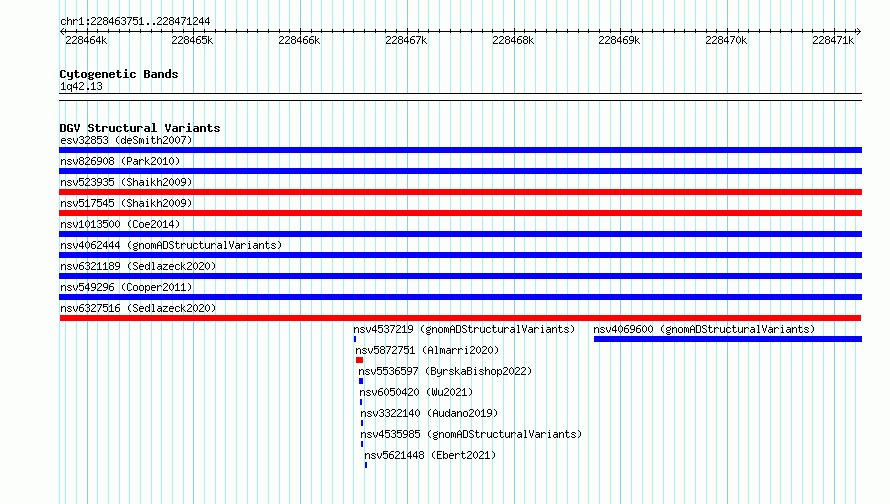Open variant nsv3322140 (Audano2019) label

429,413
